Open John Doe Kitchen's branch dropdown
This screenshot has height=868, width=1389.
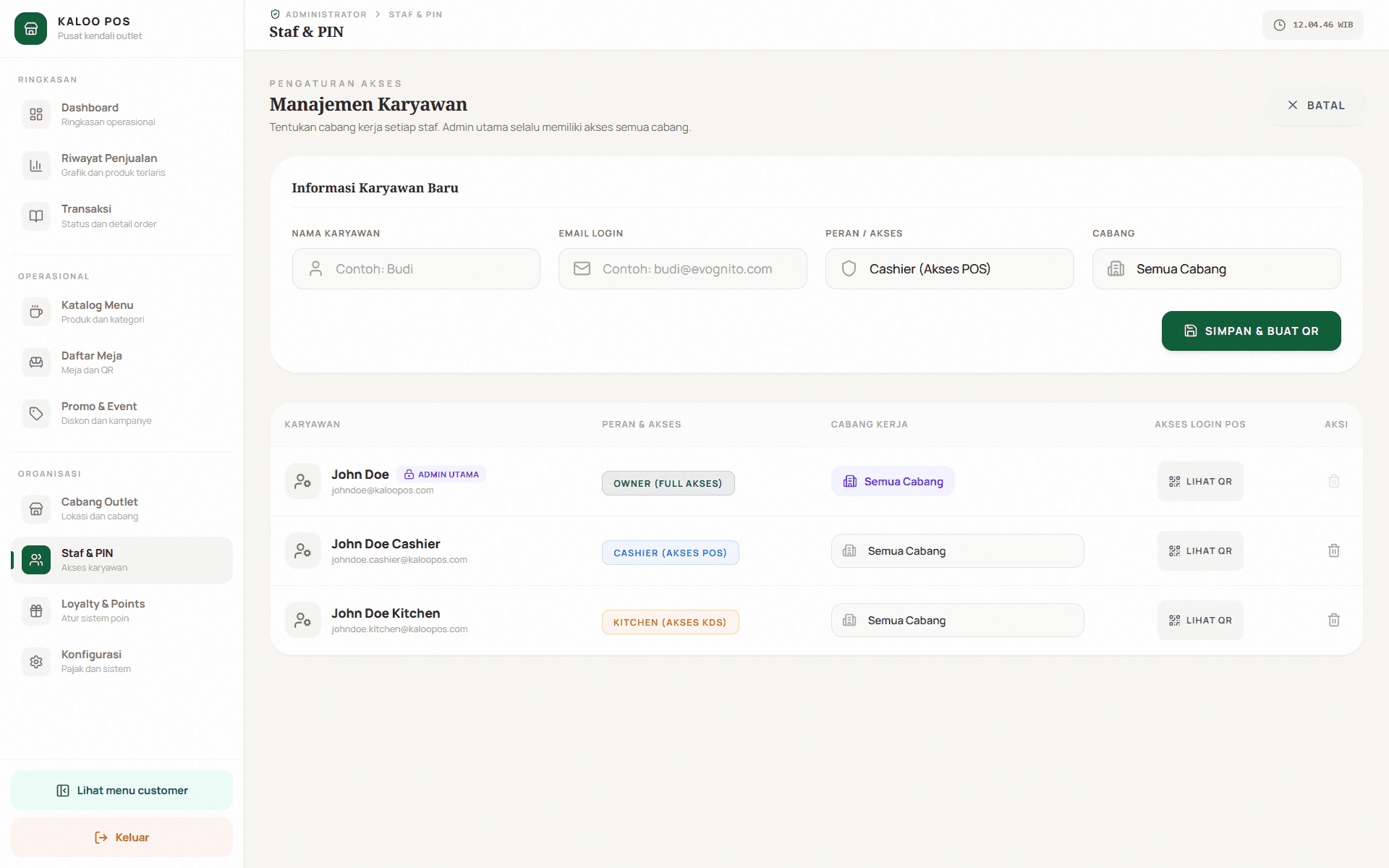tap(957, 621)
